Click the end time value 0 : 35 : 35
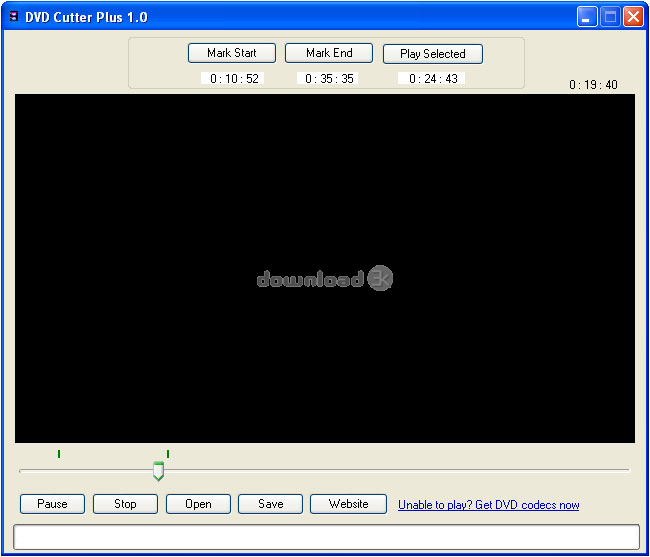This screenshot has height=557, width=650. point(329,79)
